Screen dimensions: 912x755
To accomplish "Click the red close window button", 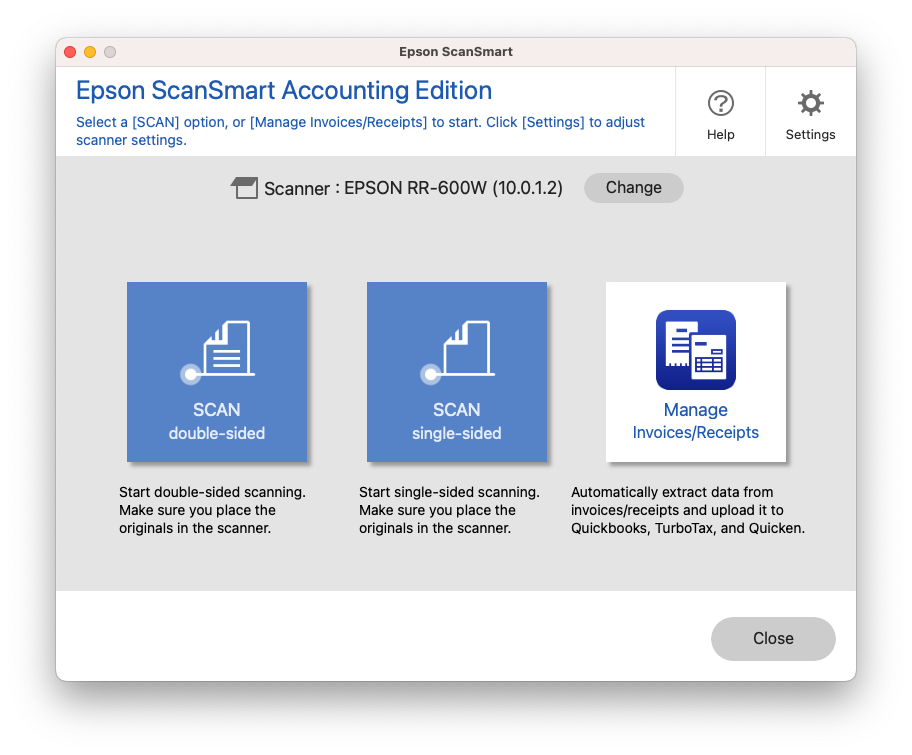I will click(x=70, y=52).
